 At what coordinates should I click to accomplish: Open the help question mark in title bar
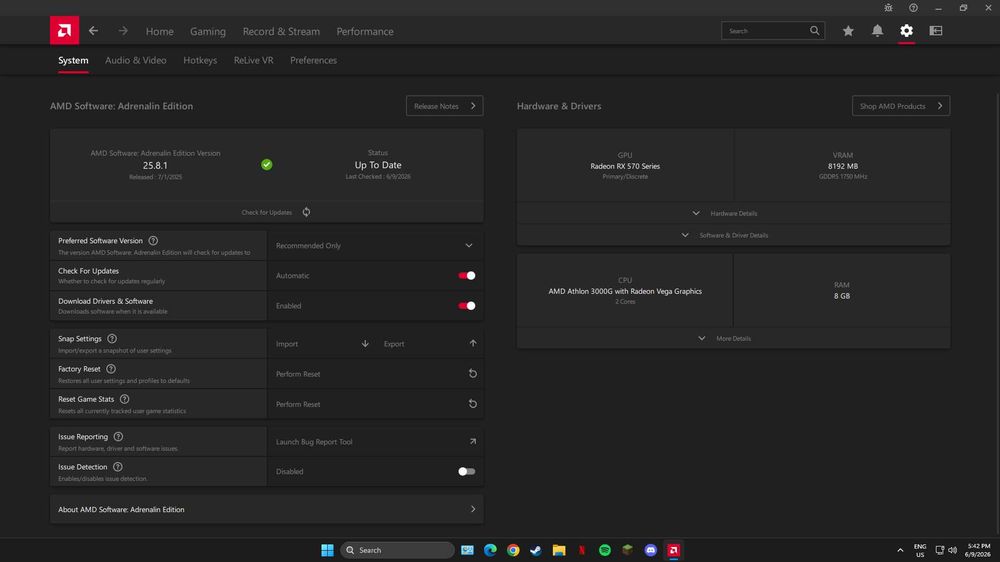[913, 8]
